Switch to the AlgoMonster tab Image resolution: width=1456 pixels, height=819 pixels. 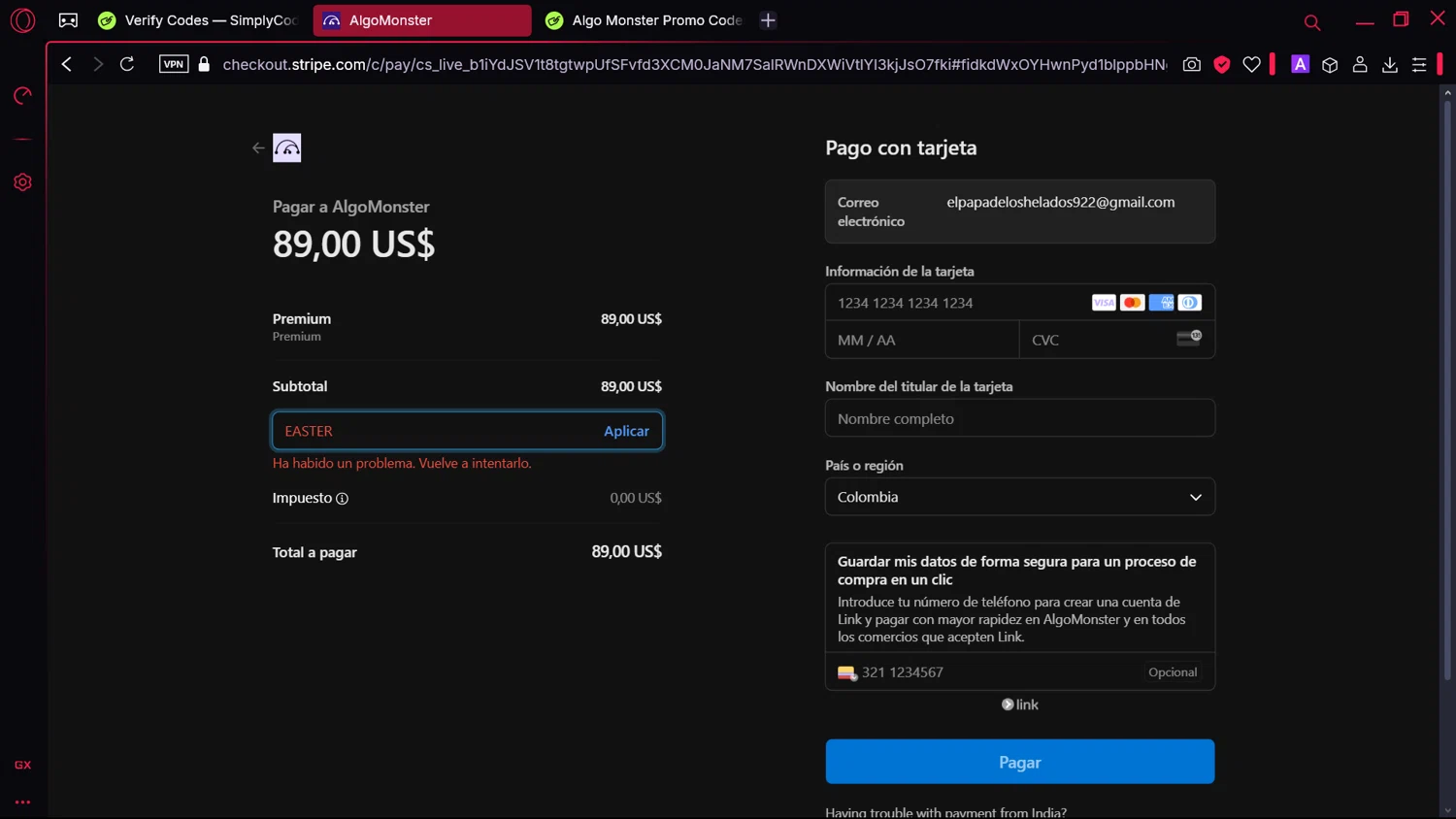pyautogui.click(x=422, y=20)
